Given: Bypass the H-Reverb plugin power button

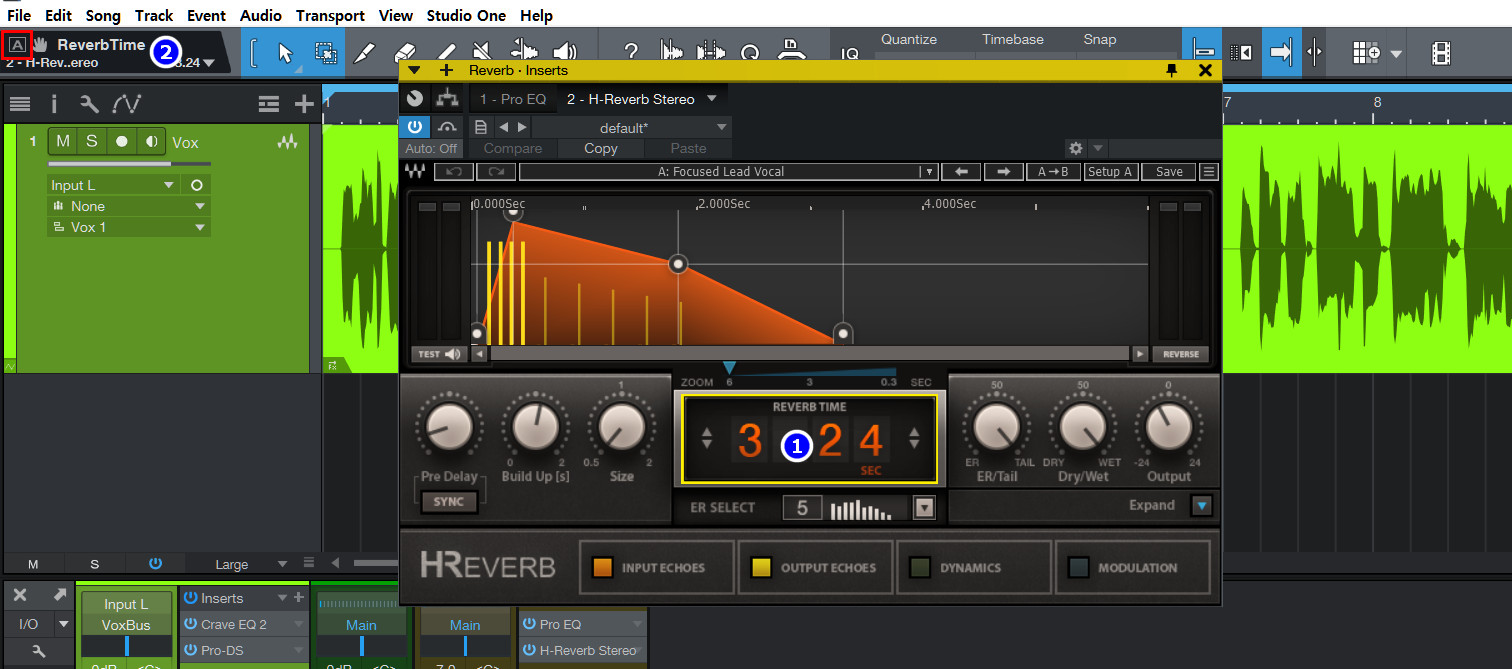Looking at the screenshot, I should [x=414, y=127].
